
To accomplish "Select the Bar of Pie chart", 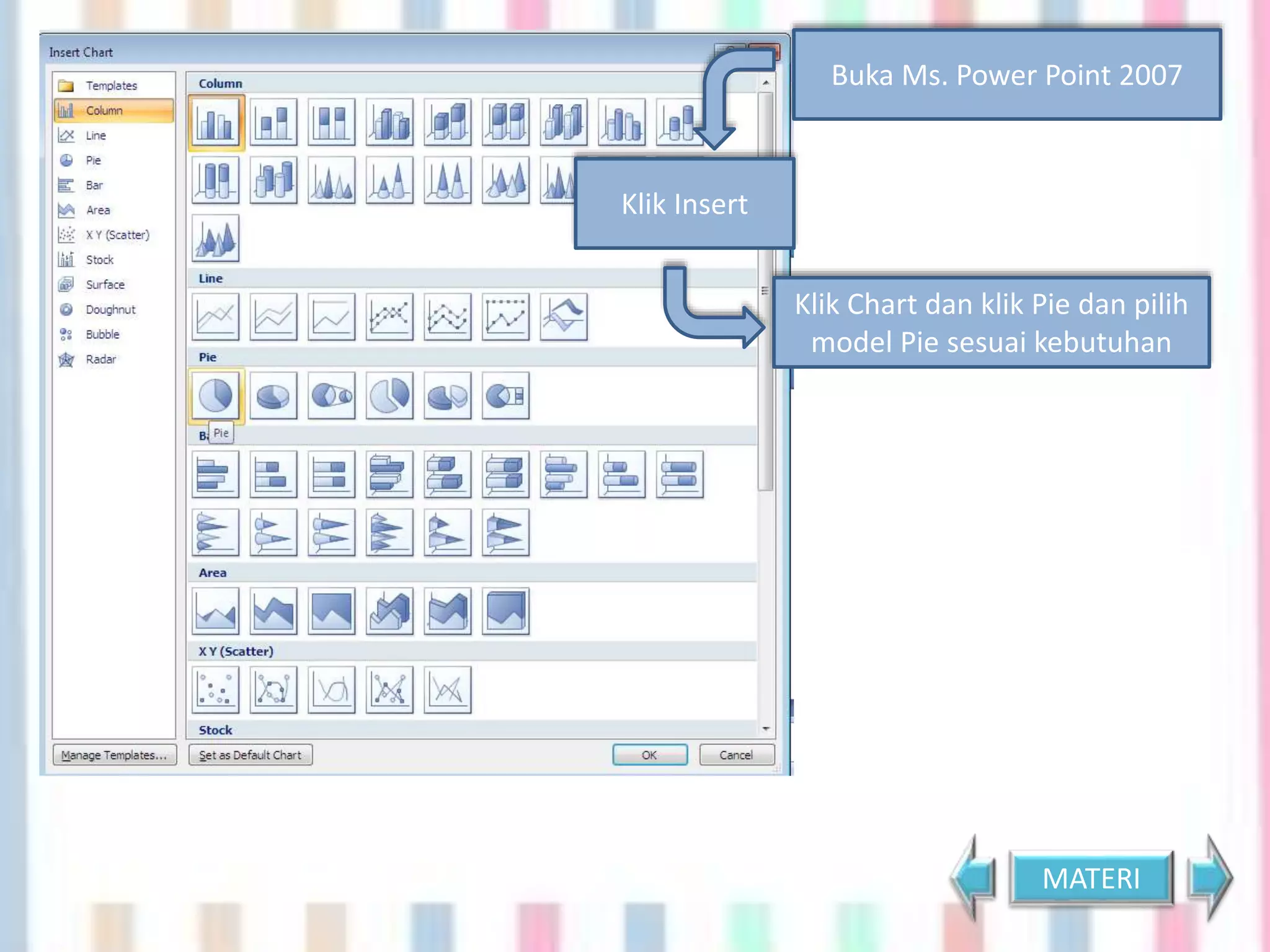I will pos(506,396).
